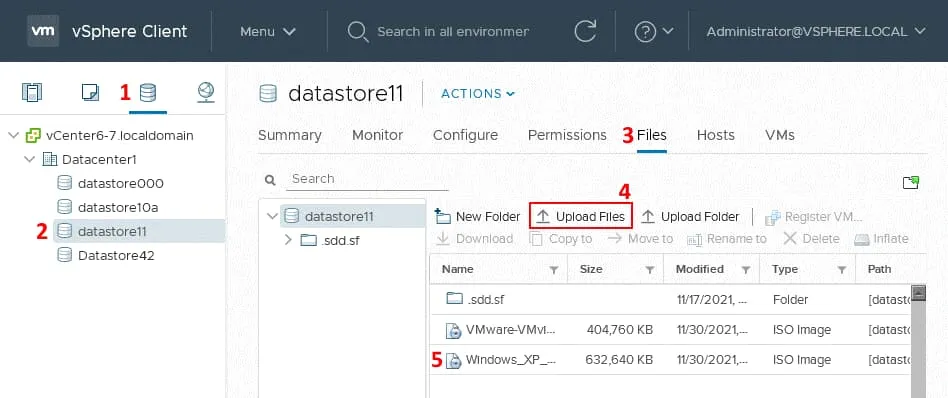Click the Size column filter icon
This screenshot has height=398, width=948.
click(x=649, y=270)
